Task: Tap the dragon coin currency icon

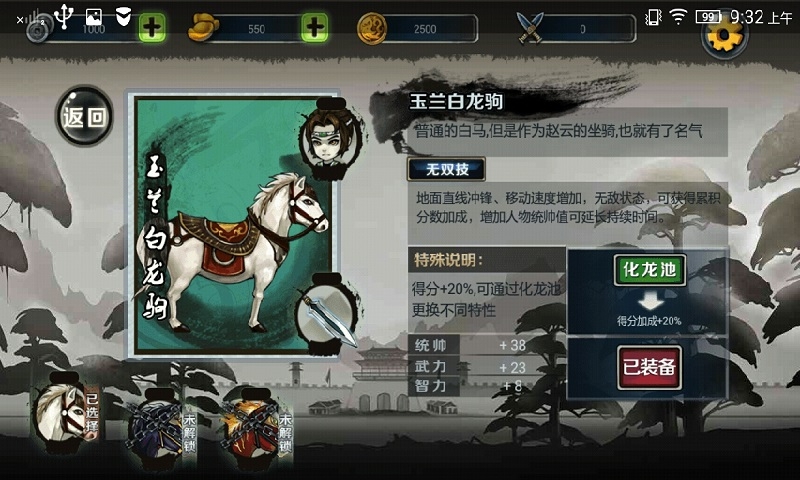Action: tap(372, 29)
